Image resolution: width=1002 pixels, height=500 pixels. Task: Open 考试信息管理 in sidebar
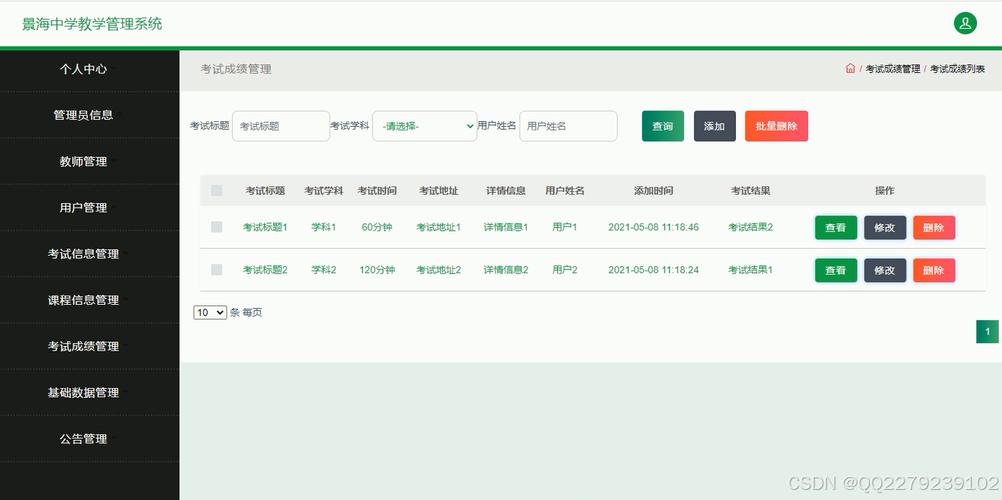83,254
